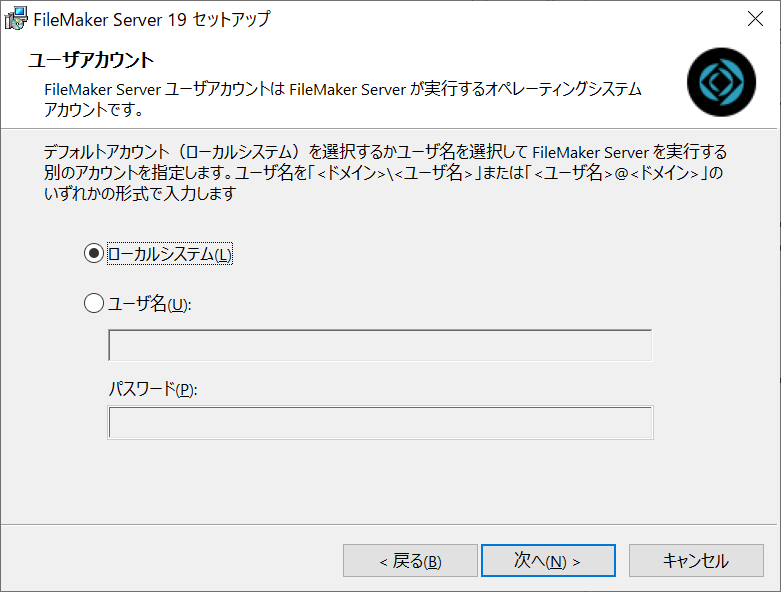Click the FileMaker Server logo
The height and width of the screenshot is (592, 781).
[721, 82]
